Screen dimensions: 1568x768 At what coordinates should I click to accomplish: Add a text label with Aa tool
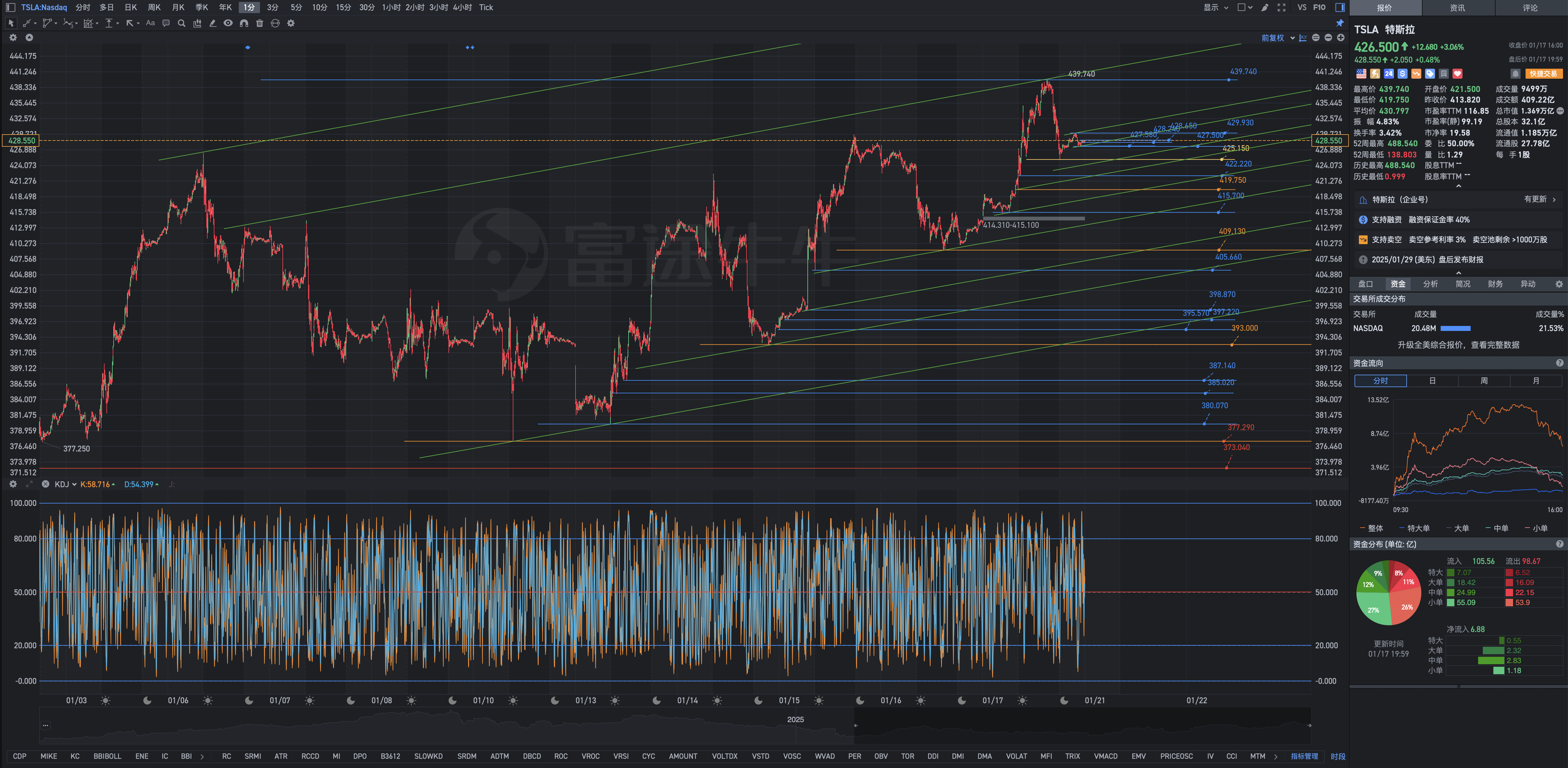tap(150, 23)
